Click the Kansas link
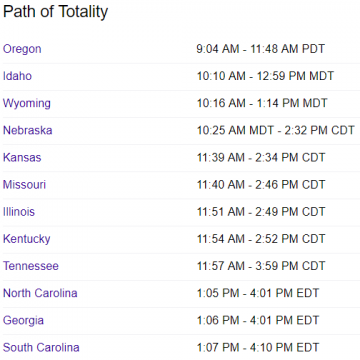The height and width of the screenshot is (360, 360). pyautogui.click(x=22, y=157)
